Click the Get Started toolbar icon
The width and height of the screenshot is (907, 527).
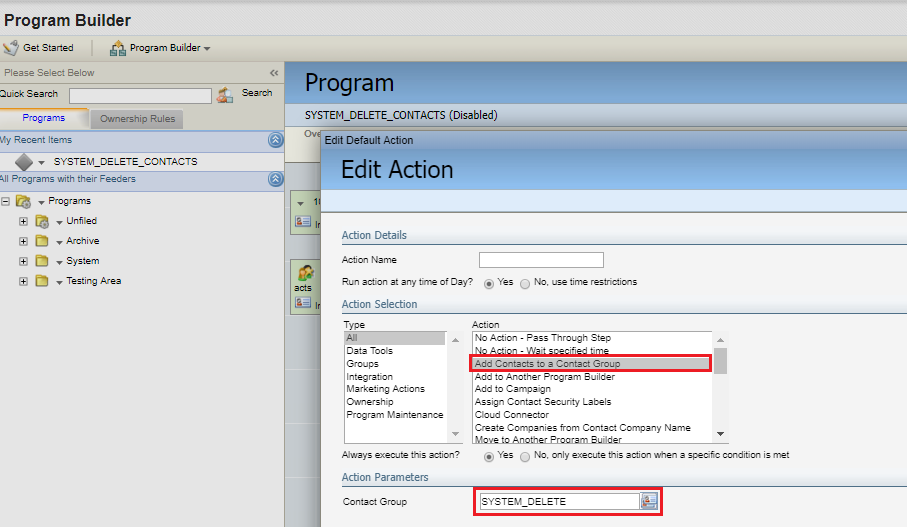click(11, 48)
